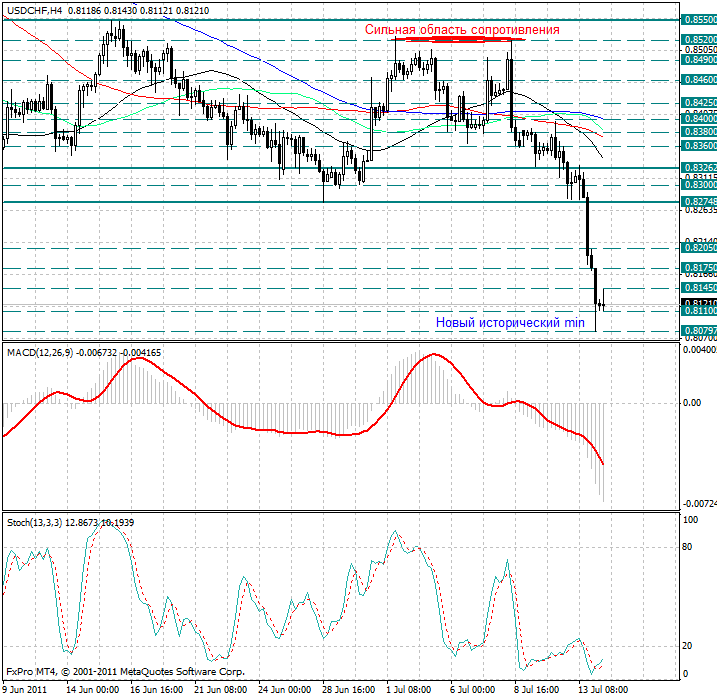717x697 pixels.
Task: Click the 0.8274 support level label
Action: tap(698, 202)
